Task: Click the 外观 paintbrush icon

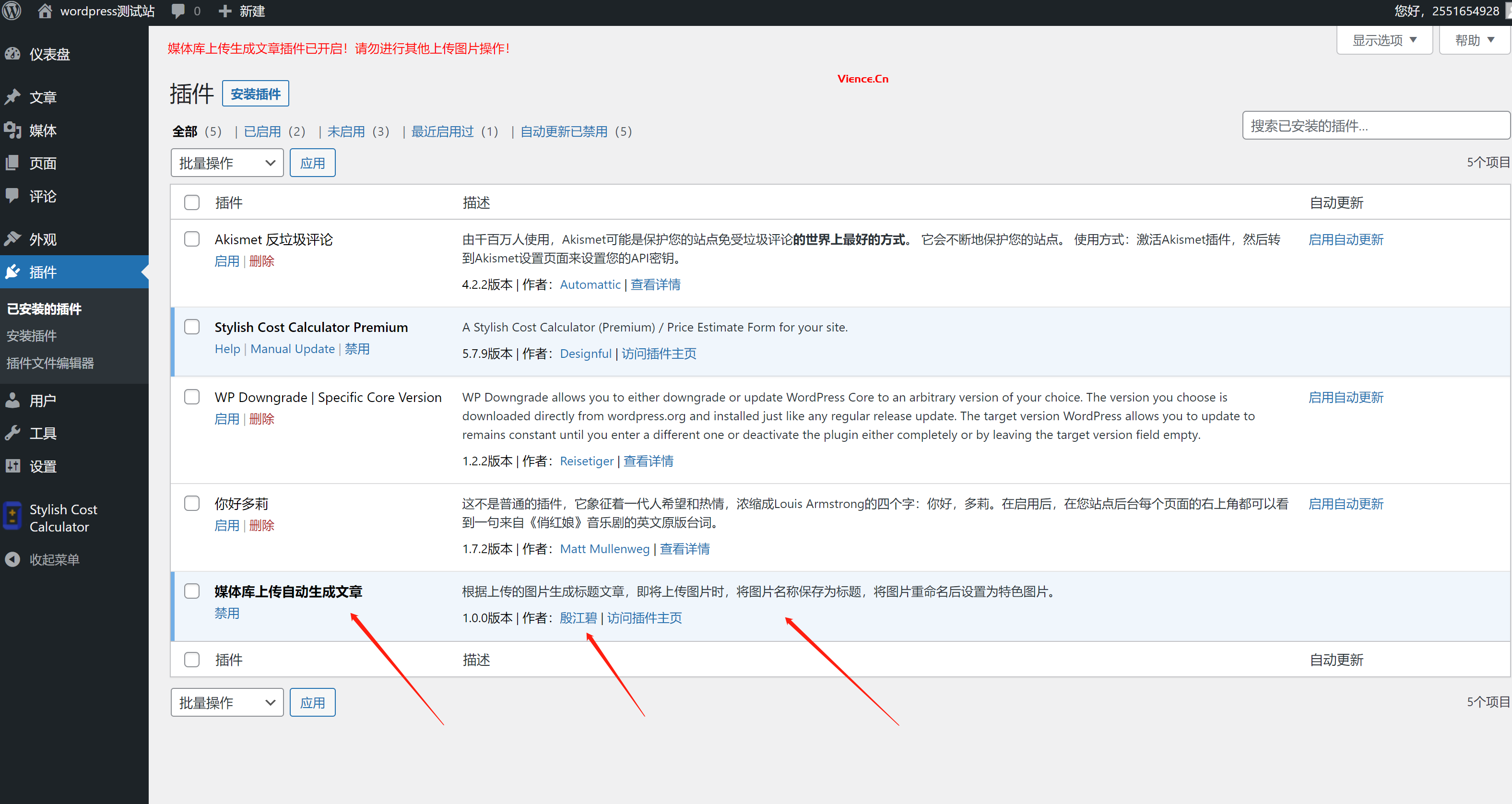Action: (x=13, y=239)
